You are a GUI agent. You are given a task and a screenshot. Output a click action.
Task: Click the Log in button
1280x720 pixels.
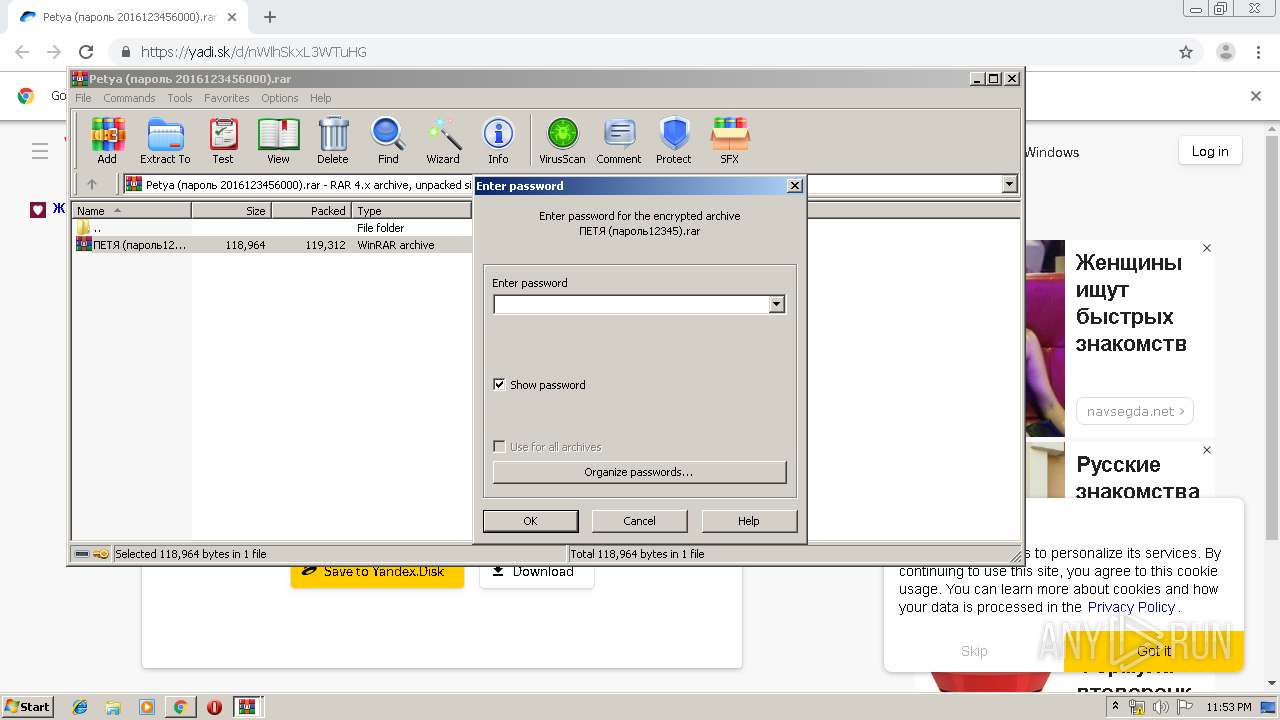point(1210,151)
